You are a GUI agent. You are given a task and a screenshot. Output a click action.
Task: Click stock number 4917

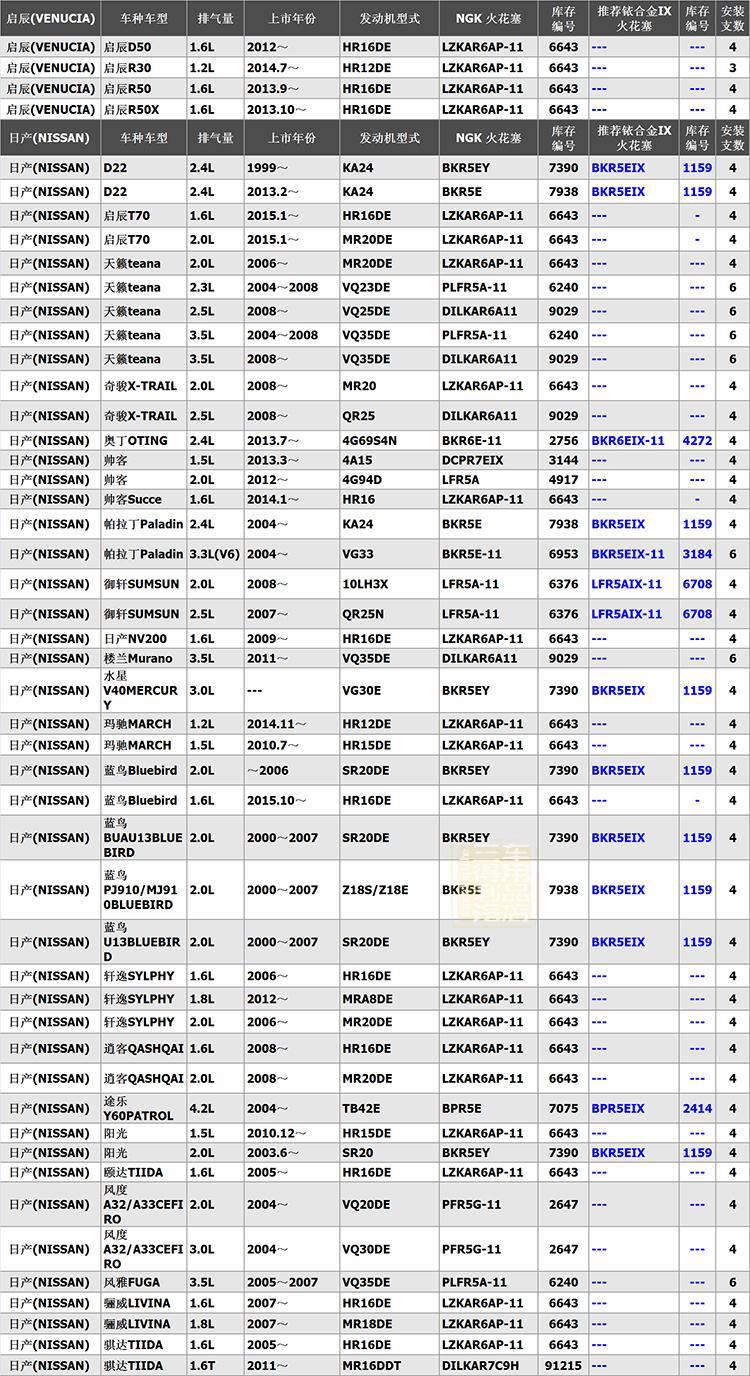click(x=563, y=480)
